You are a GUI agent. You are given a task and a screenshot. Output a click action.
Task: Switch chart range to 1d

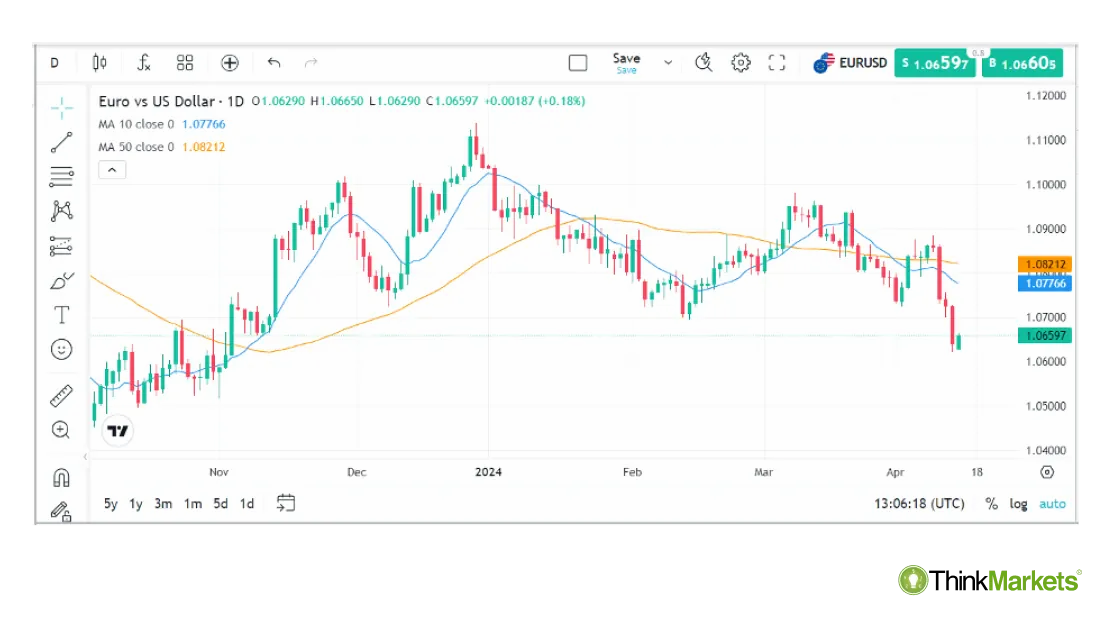[246, 504]
